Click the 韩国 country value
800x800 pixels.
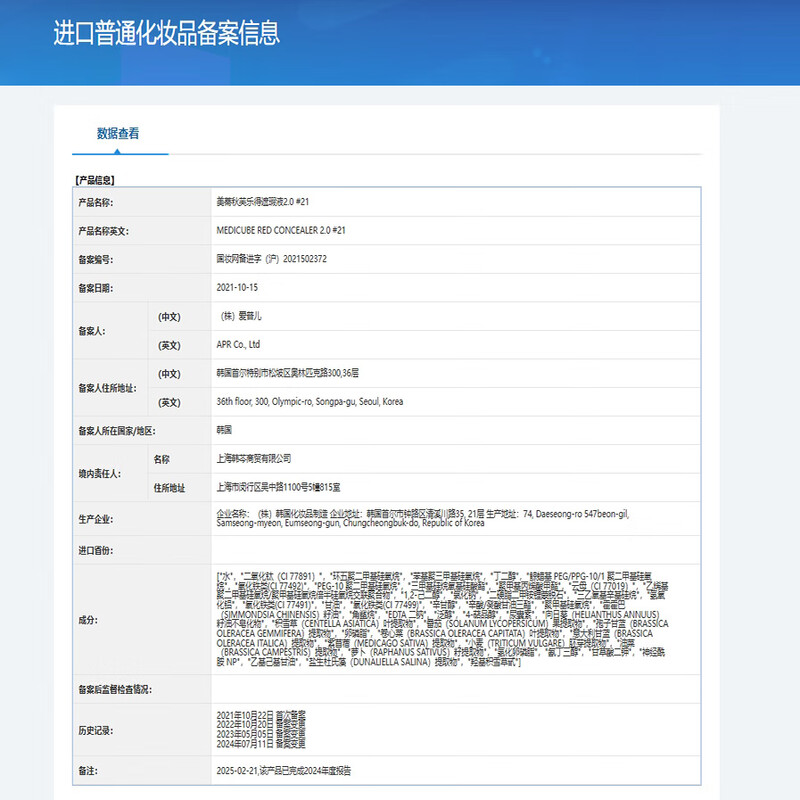point(225,430)
